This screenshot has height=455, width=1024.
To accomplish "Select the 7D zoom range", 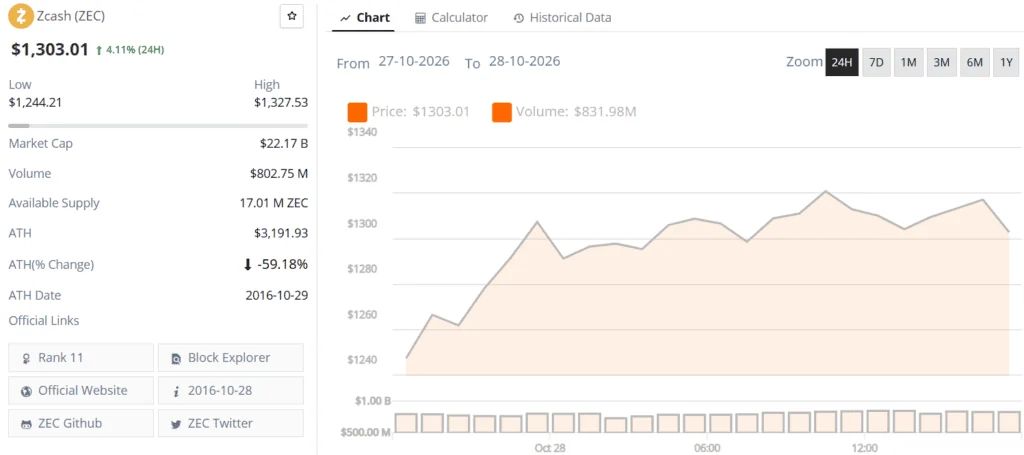I will pos(876,63).
